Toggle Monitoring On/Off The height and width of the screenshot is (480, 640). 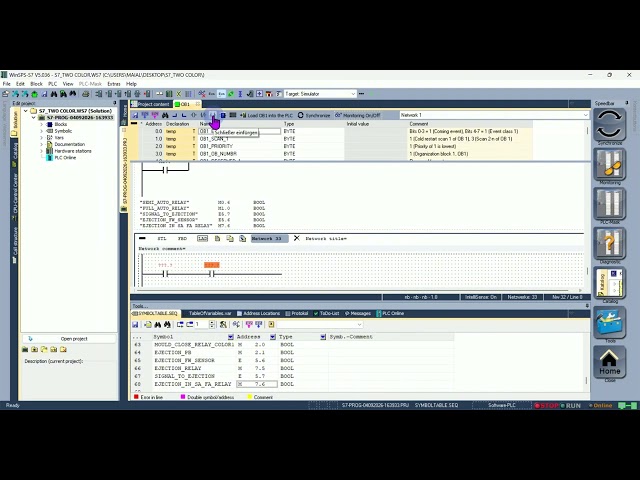358,116
